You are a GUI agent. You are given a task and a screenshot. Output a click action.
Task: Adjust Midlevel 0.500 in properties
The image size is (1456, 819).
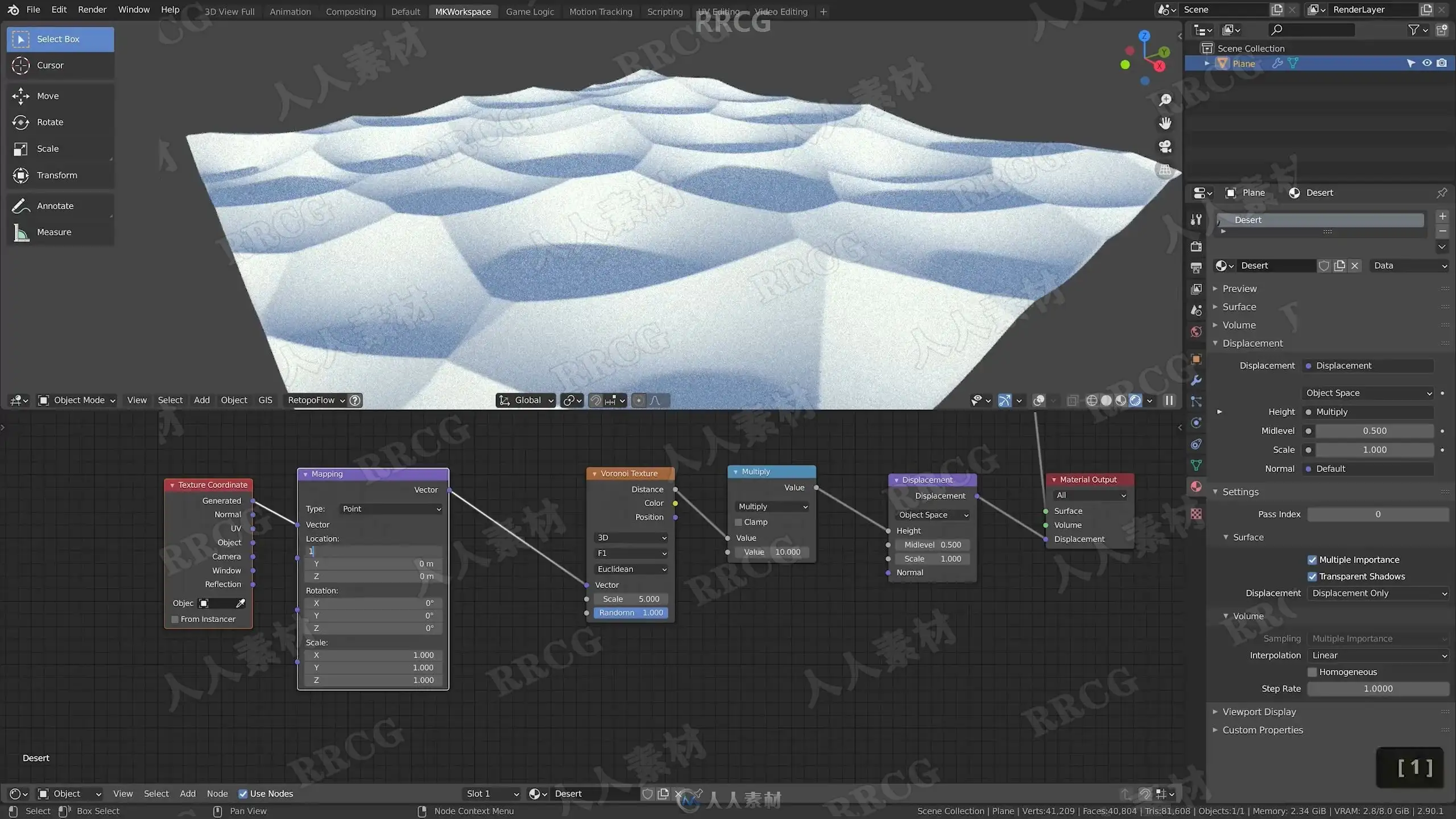(x=1374, y=431)
